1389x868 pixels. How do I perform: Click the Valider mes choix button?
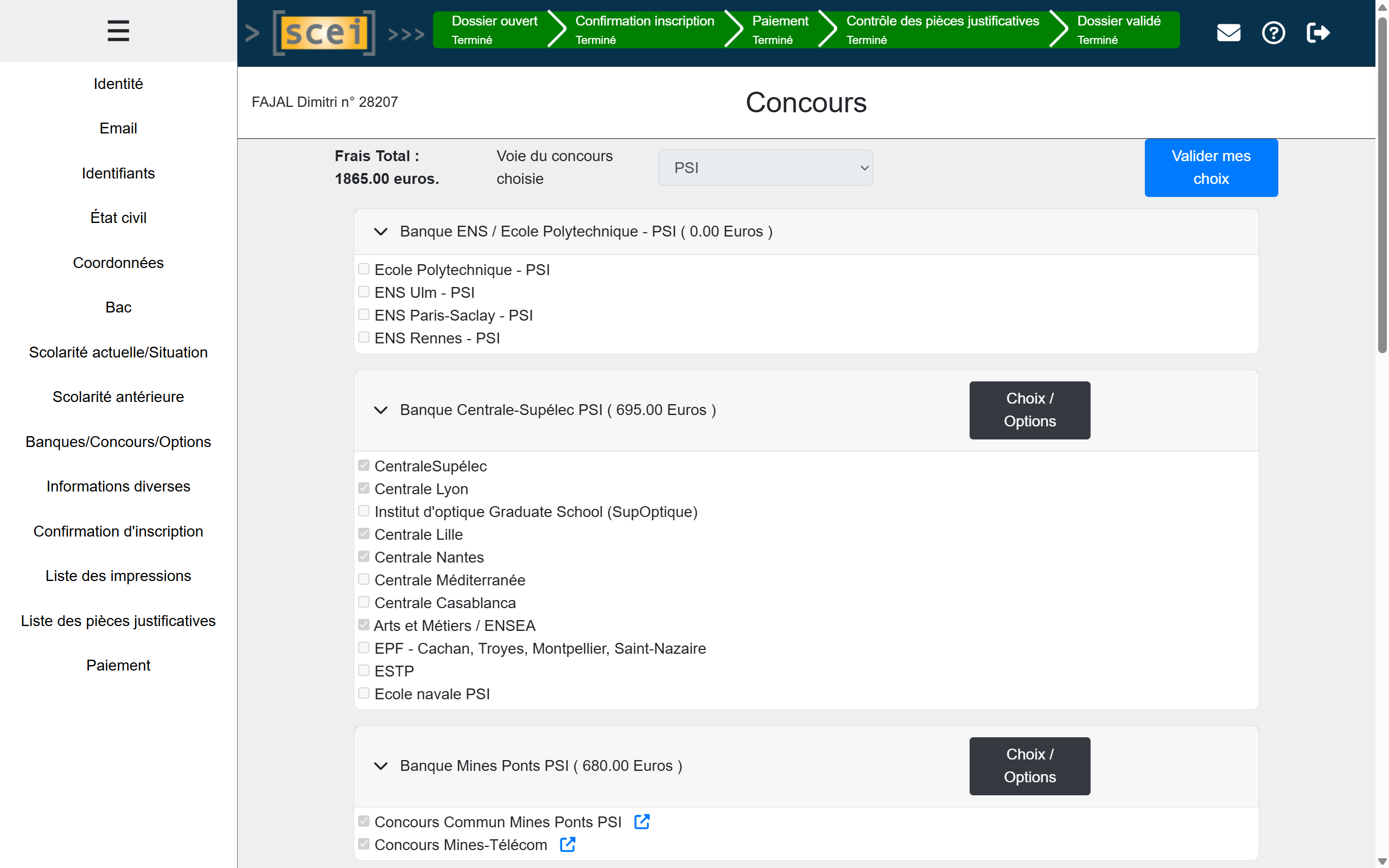click(1211, 168)
